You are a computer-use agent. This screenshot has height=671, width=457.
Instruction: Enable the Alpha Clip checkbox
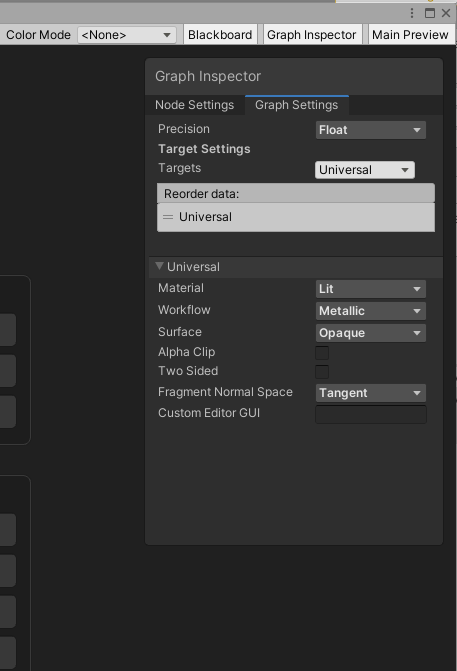click(322, 353)
